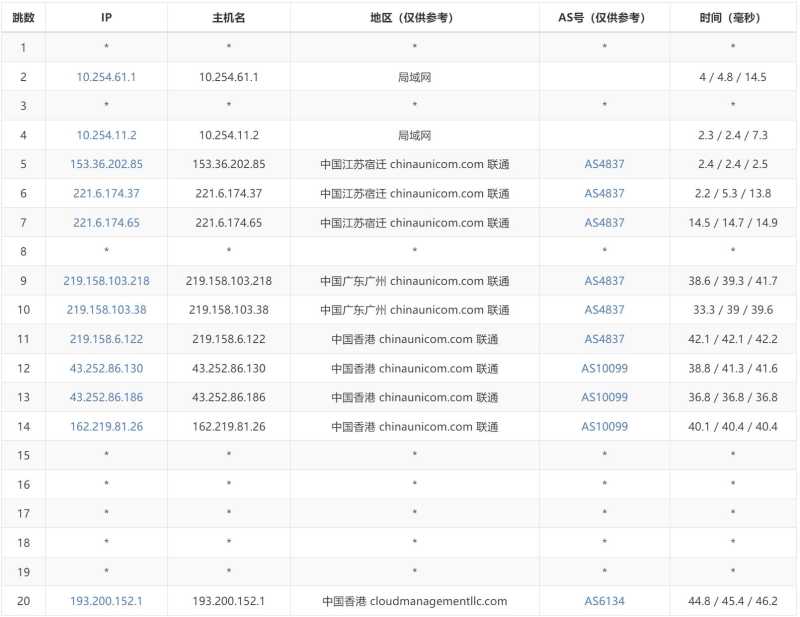The image size is (800, 617).
Task: Click the 43.252.86.186 IP link
Action: (x=105, y=398)
